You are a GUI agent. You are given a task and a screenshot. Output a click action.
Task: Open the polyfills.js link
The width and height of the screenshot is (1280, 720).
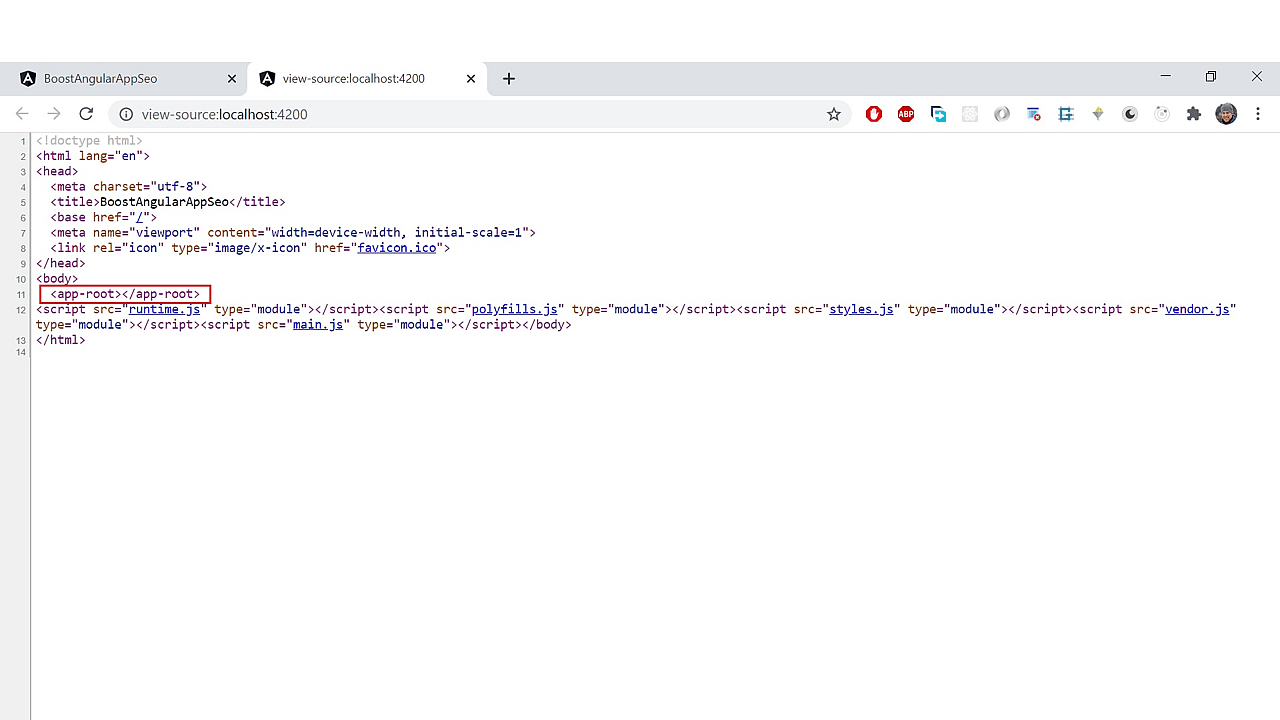tap(513, 309)
